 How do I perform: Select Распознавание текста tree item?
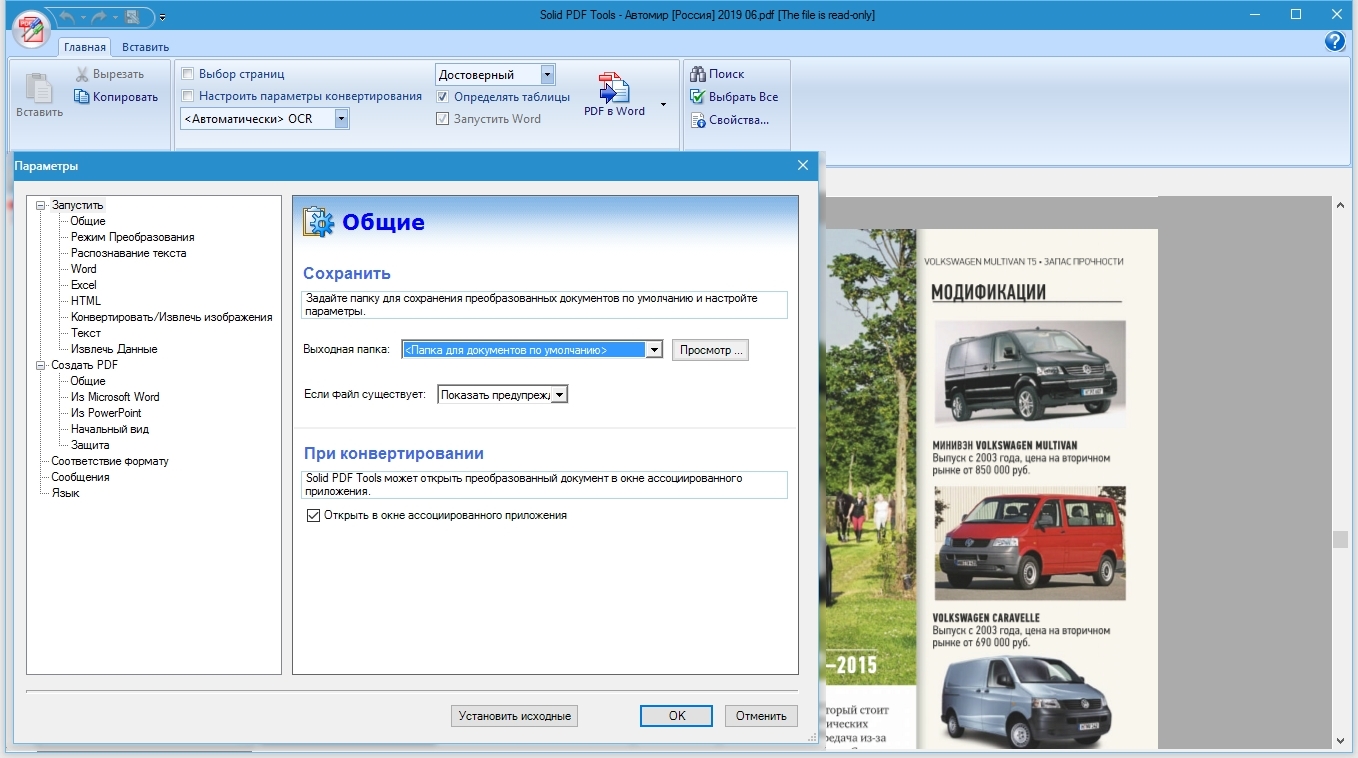[x=129, y=253]
